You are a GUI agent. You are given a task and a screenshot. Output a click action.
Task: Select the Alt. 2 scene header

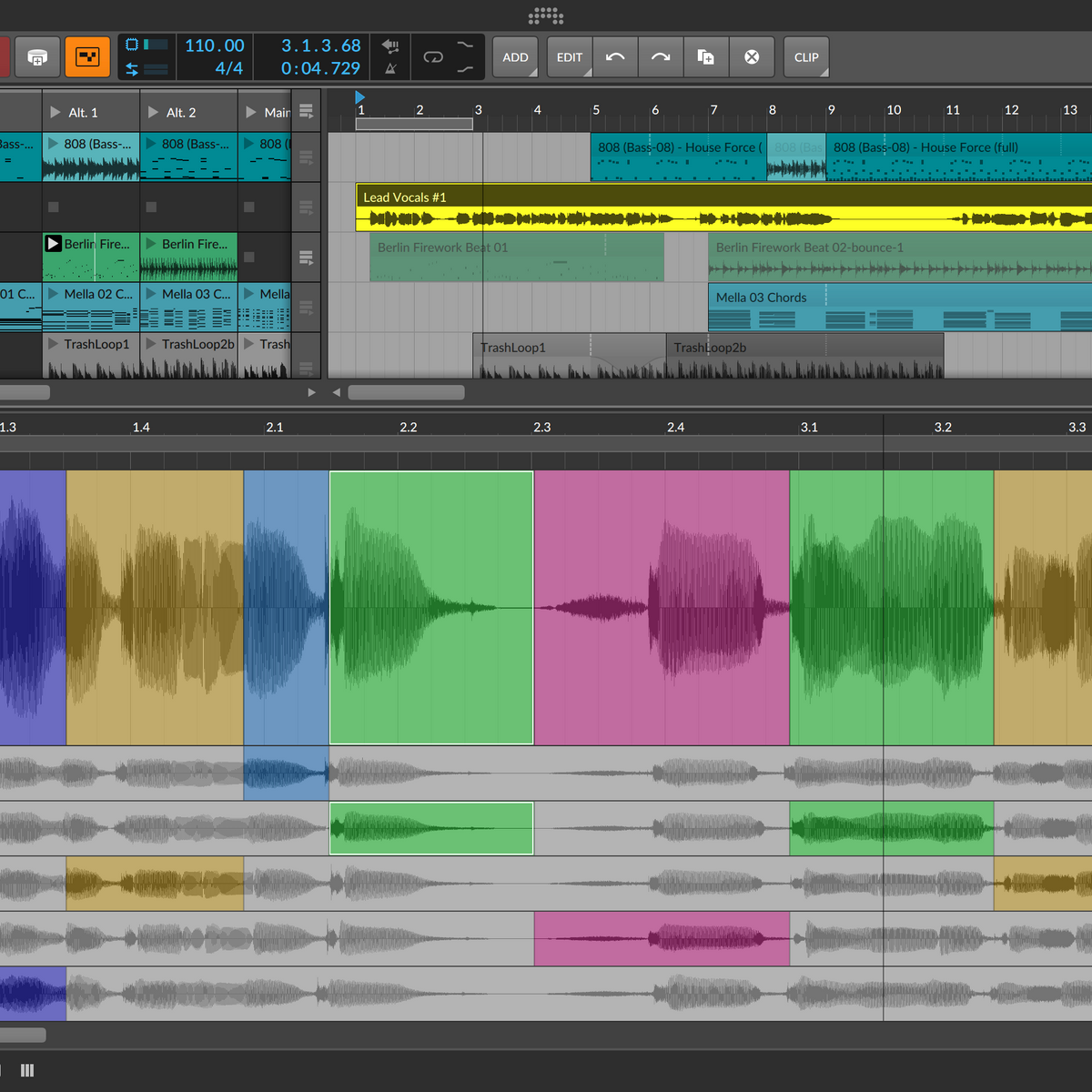click(188, 112)
